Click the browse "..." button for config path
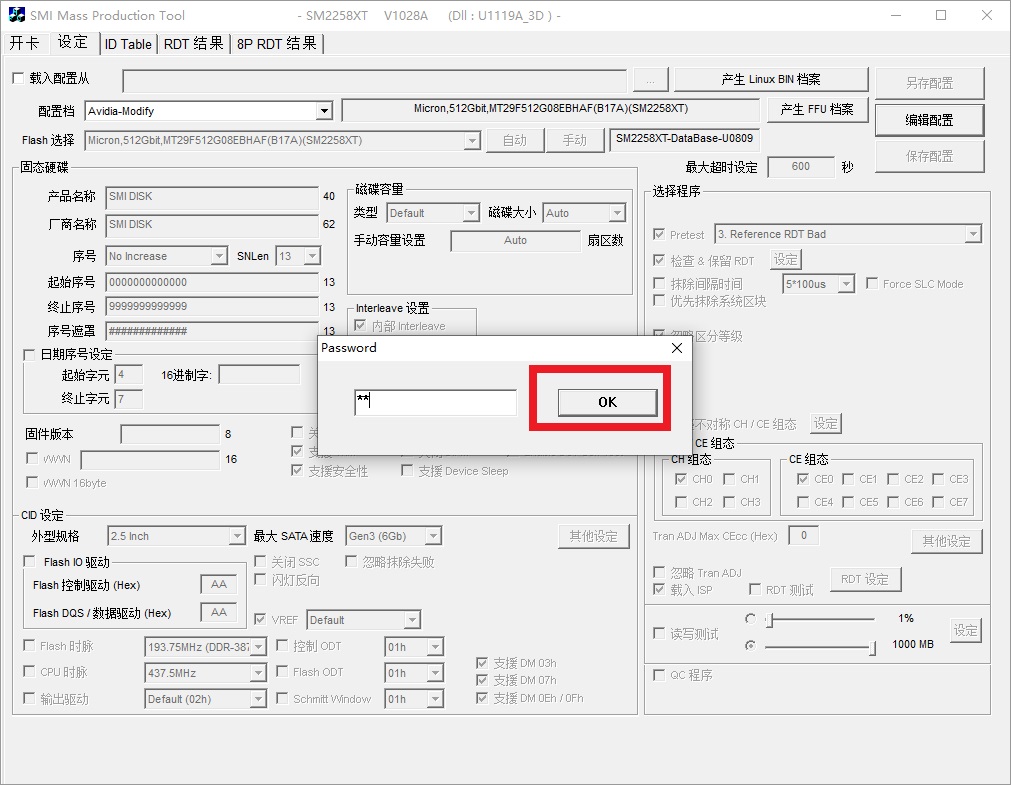The image size is (1011, 785). point(650,81)
